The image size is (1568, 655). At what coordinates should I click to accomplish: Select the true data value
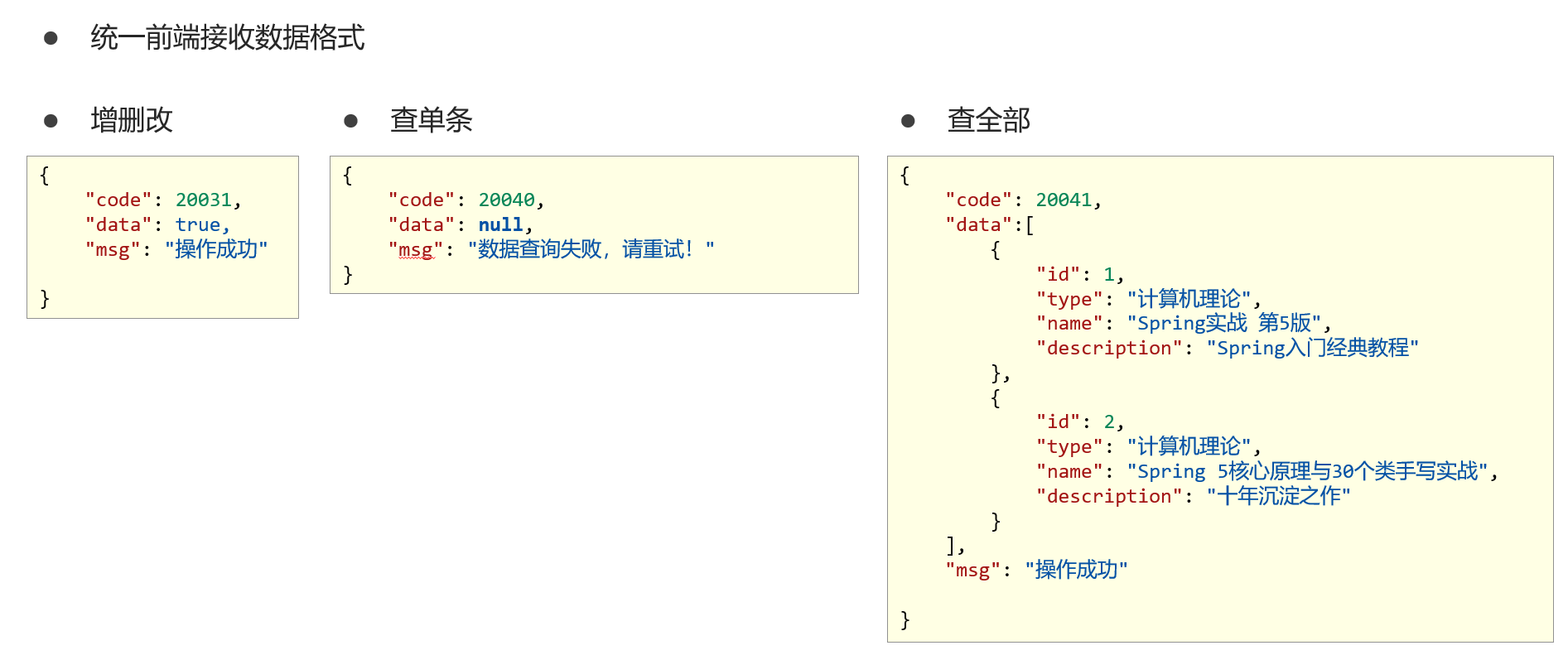click(x=197, y=225)
